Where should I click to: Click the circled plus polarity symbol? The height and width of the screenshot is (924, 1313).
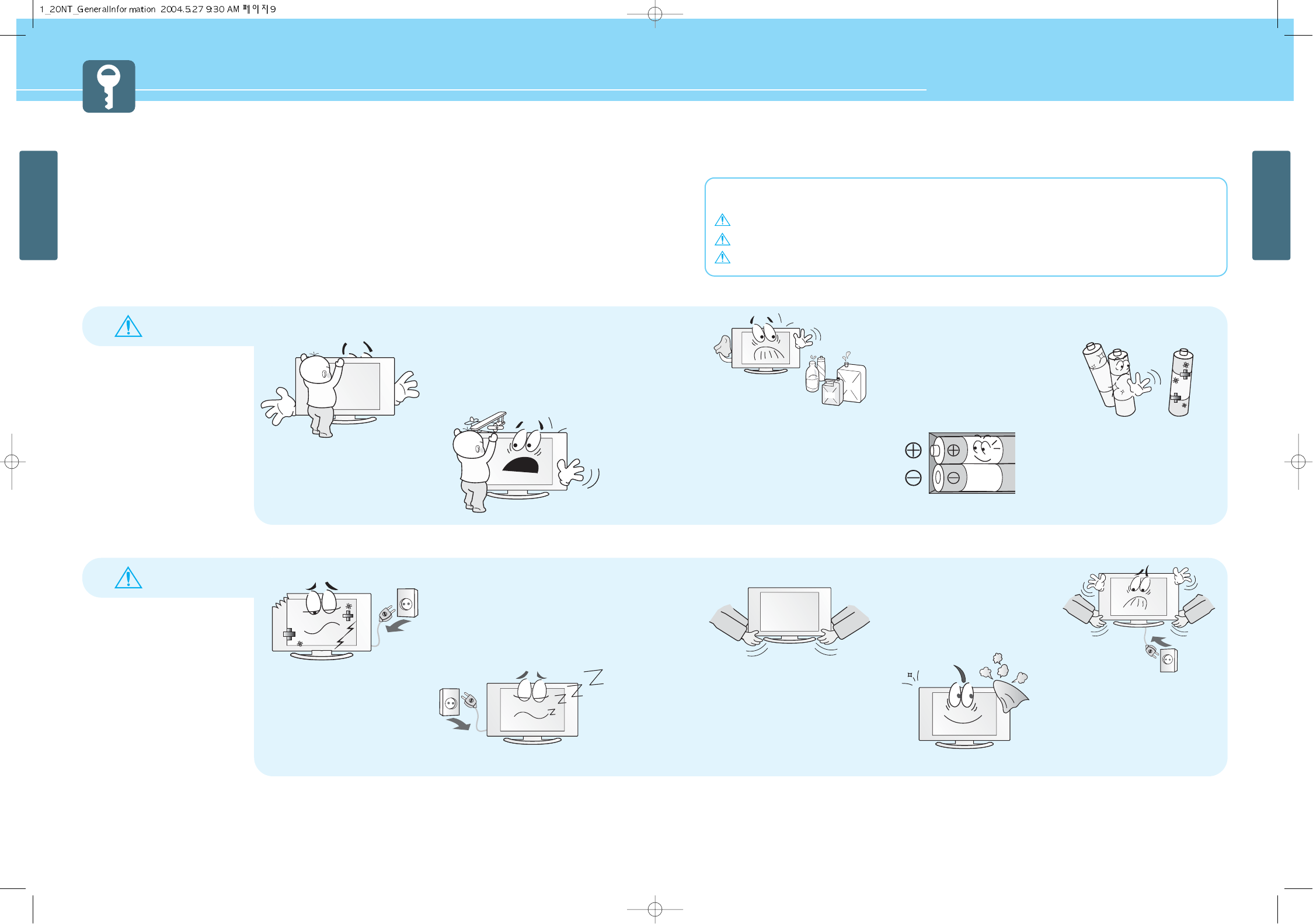913,450
